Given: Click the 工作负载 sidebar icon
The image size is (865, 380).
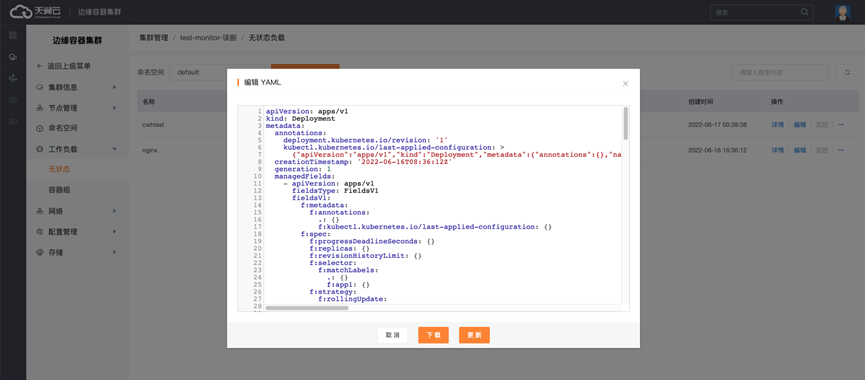Looking at the screenshot, I should pyautogui.click(x=39, y=149).
